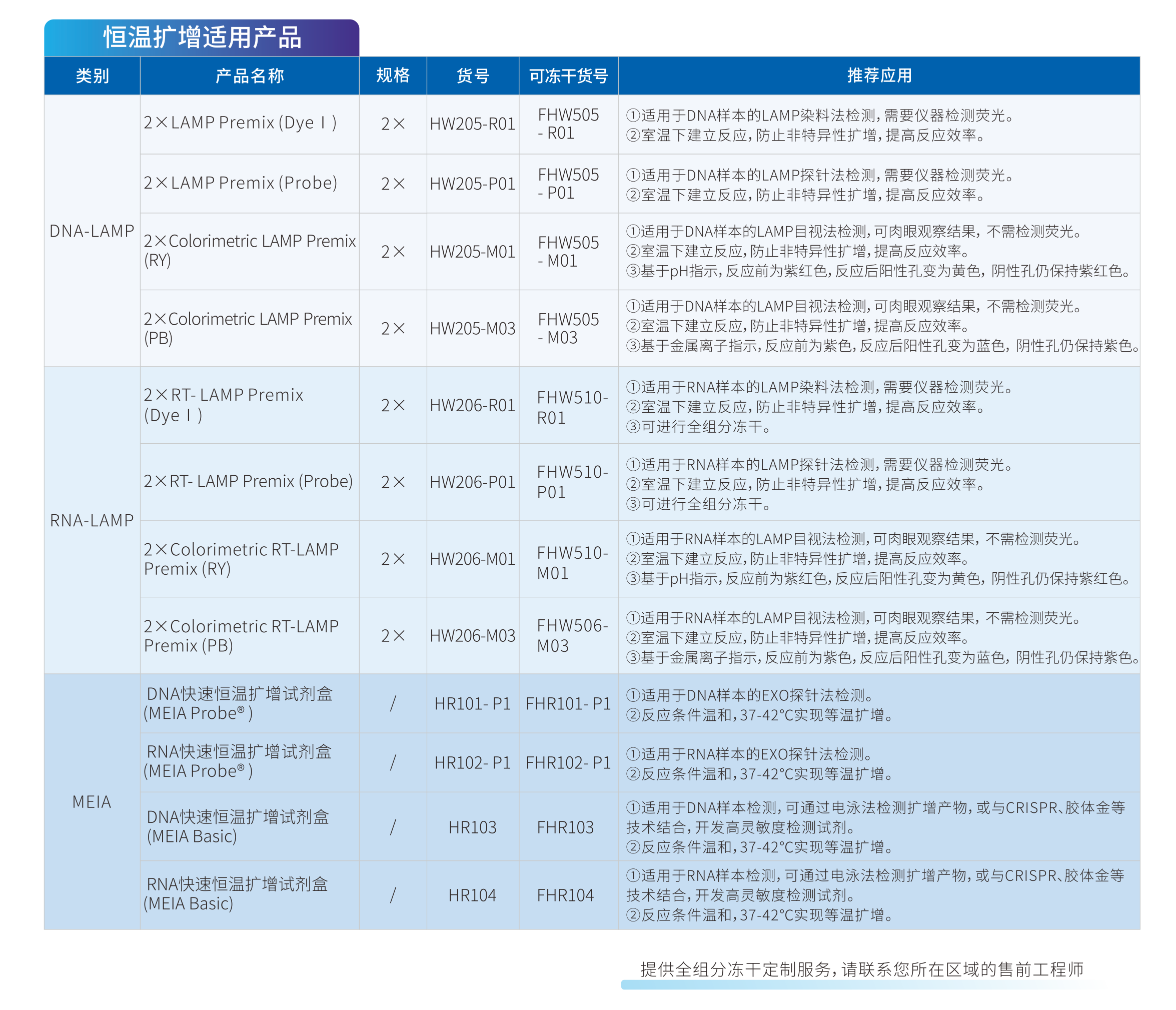This screenshot has width=1176, height=1010.
Task: Click product code HW205-R01
Action: point(472,124)
